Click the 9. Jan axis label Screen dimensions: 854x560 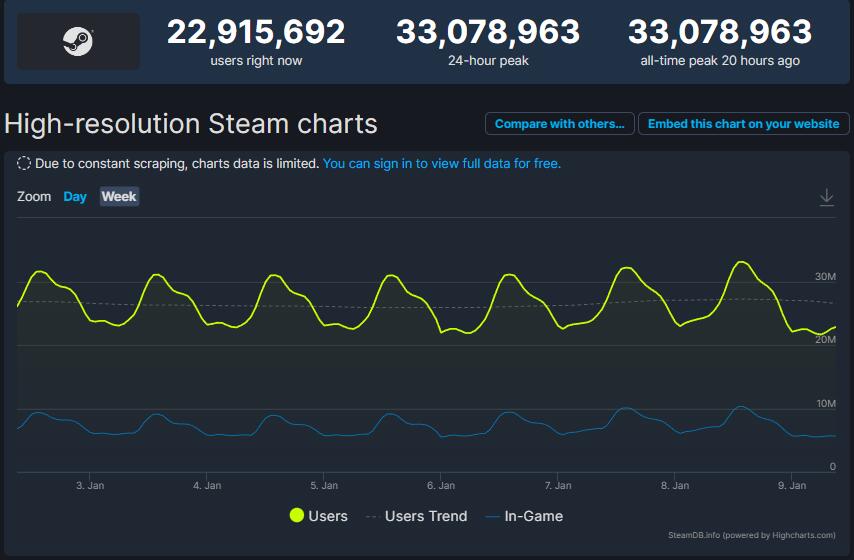click(792, 485)
